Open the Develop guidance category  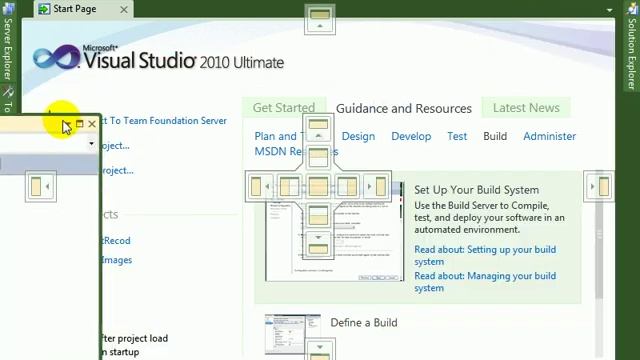[x=411, y=136]
